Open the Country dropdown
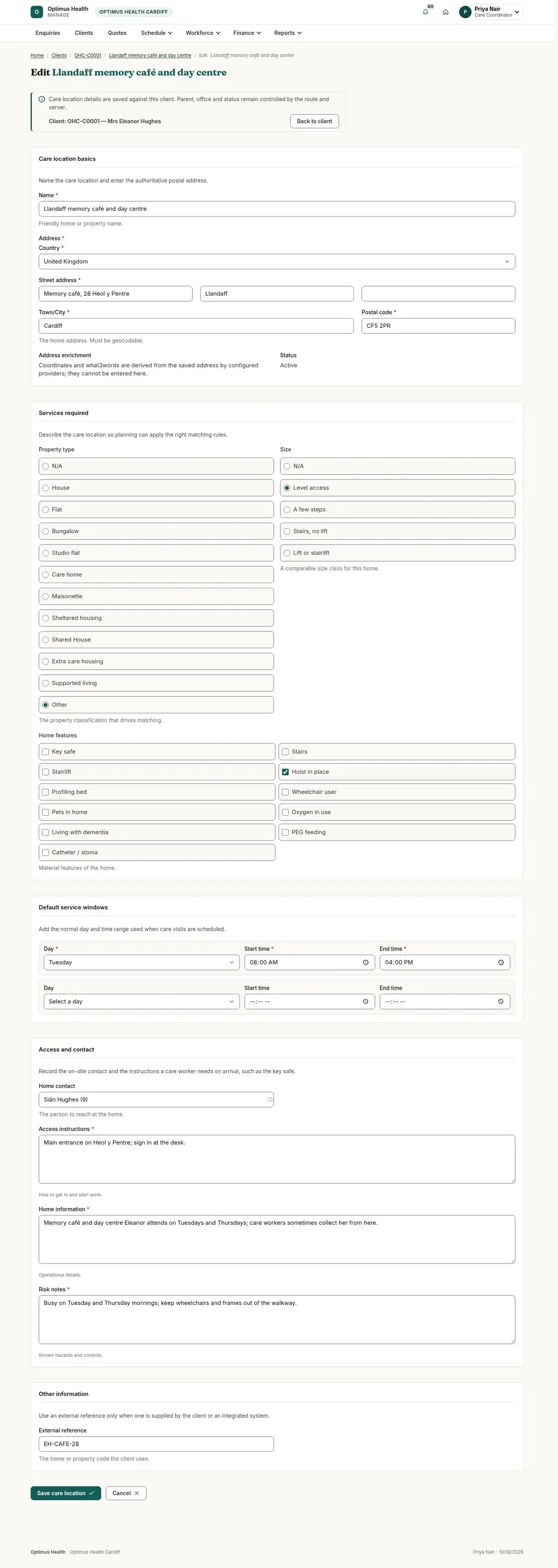The image size is (558, 1568). point(277,262)
